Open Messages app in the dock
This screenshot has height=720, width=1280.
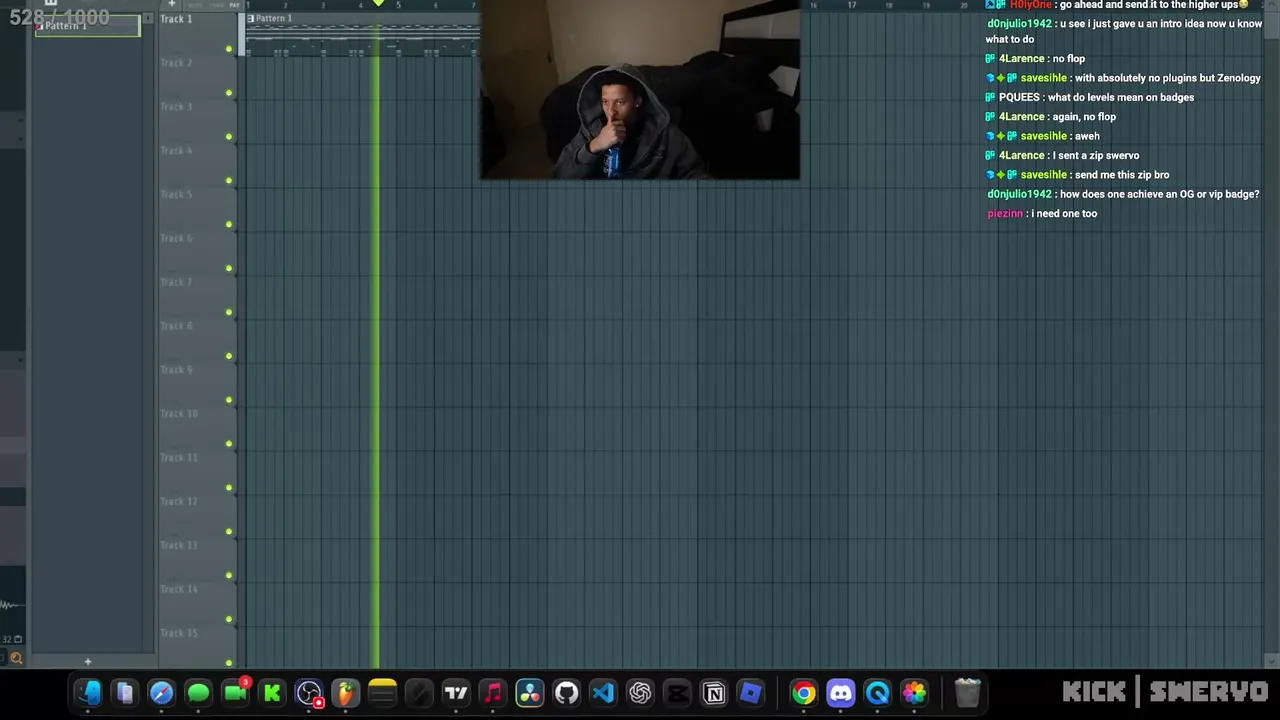(198, 693)
